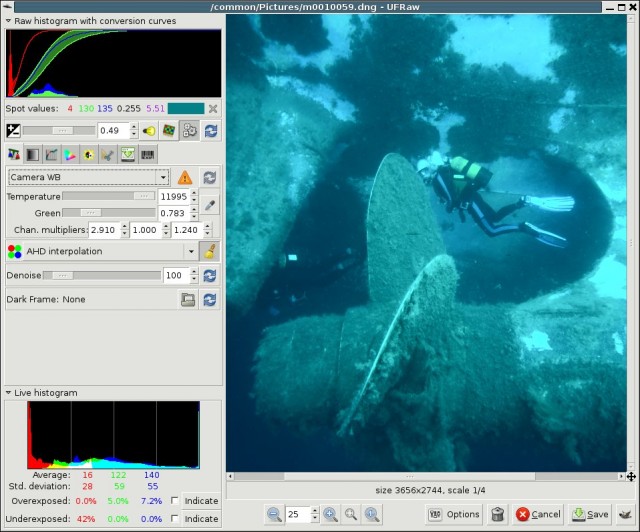The height and width of the screenshot is (532, 640).
Task: Collapse the Live histogram section
Action: (x=9, y=393)
